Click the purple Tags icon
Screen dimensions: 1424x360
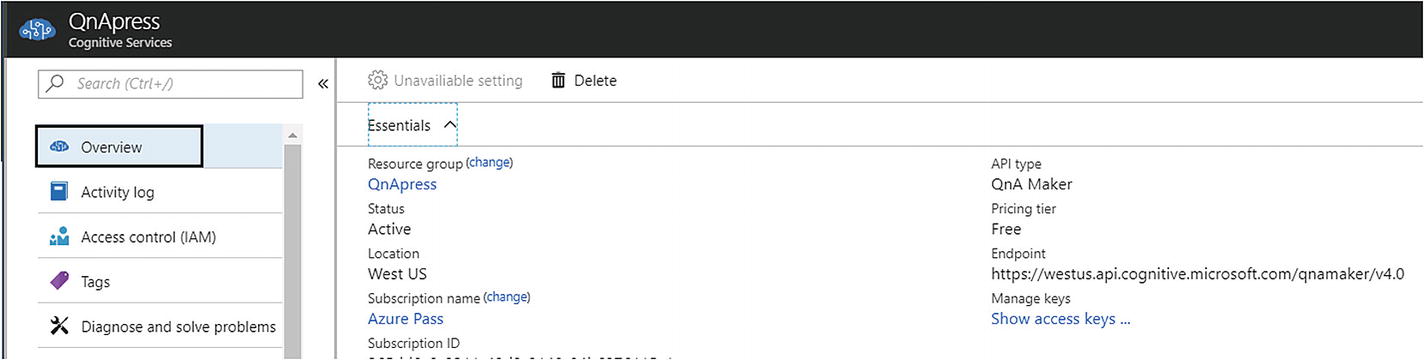[59, 282]
